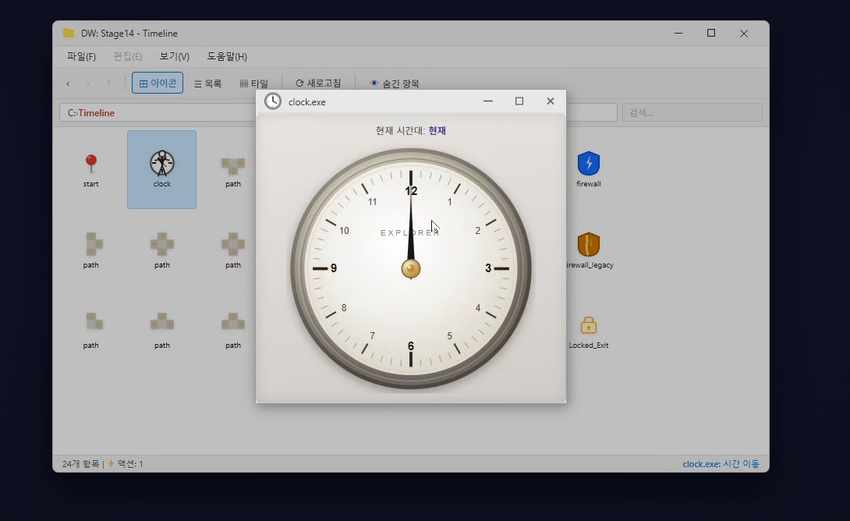This screenshot has width=850, height=521.
Task: Go back with the explorer back arrow
Action: pos(68,83)
